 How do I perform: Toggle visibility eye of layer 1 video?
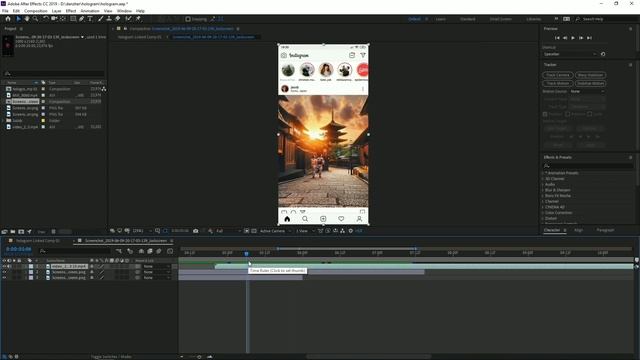click(4, 266)
